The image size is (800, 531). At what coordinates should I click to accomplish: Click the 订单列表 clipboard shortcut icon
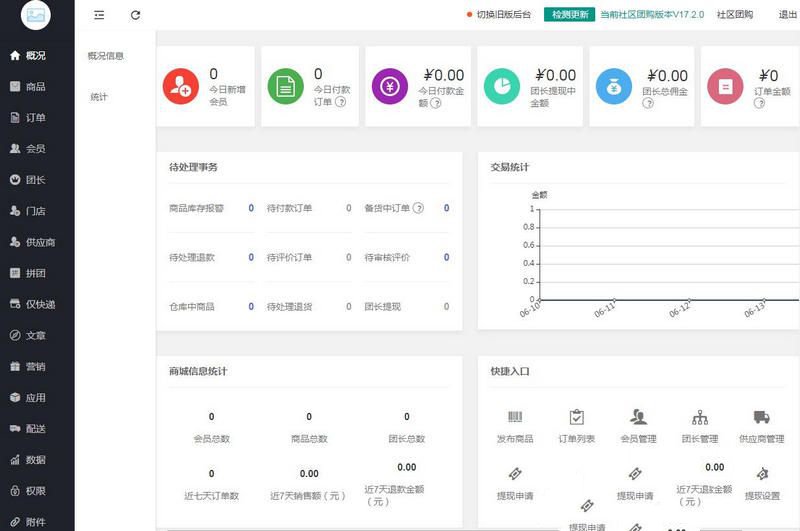pyautogui.click(x=577, y=417)
